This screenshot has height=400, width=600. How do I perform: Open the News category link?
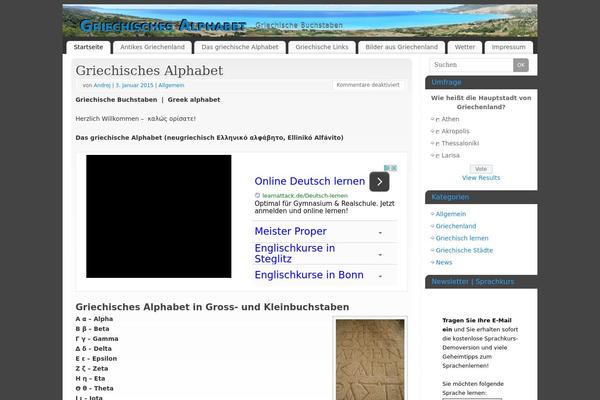(x=444, y=263)
